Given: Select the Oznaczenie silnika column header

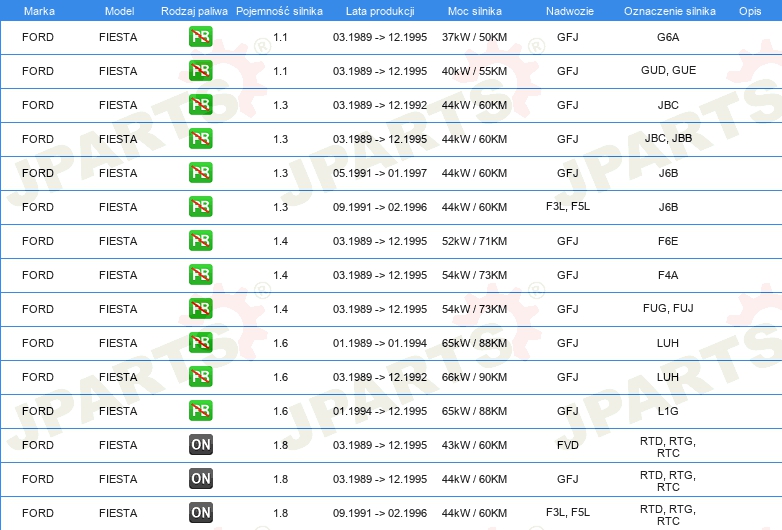Looking at the screenshot, I should (x=669, y=11).
